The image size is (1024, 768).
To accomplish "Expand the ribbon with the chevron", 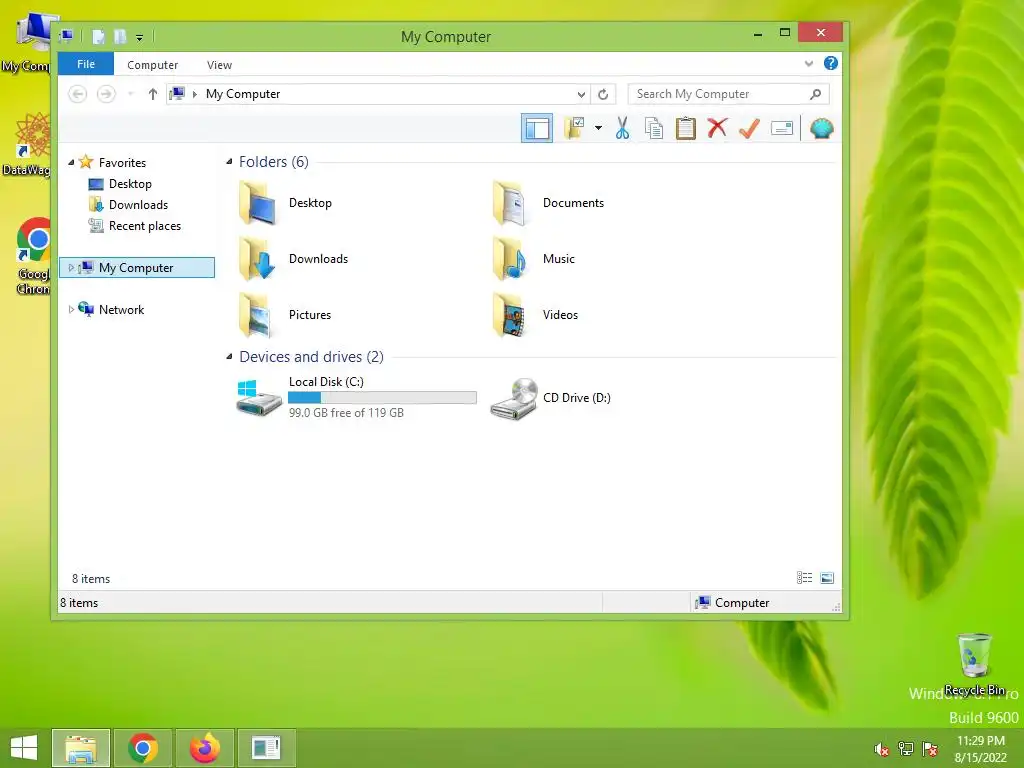I will [x=809, y=63].
